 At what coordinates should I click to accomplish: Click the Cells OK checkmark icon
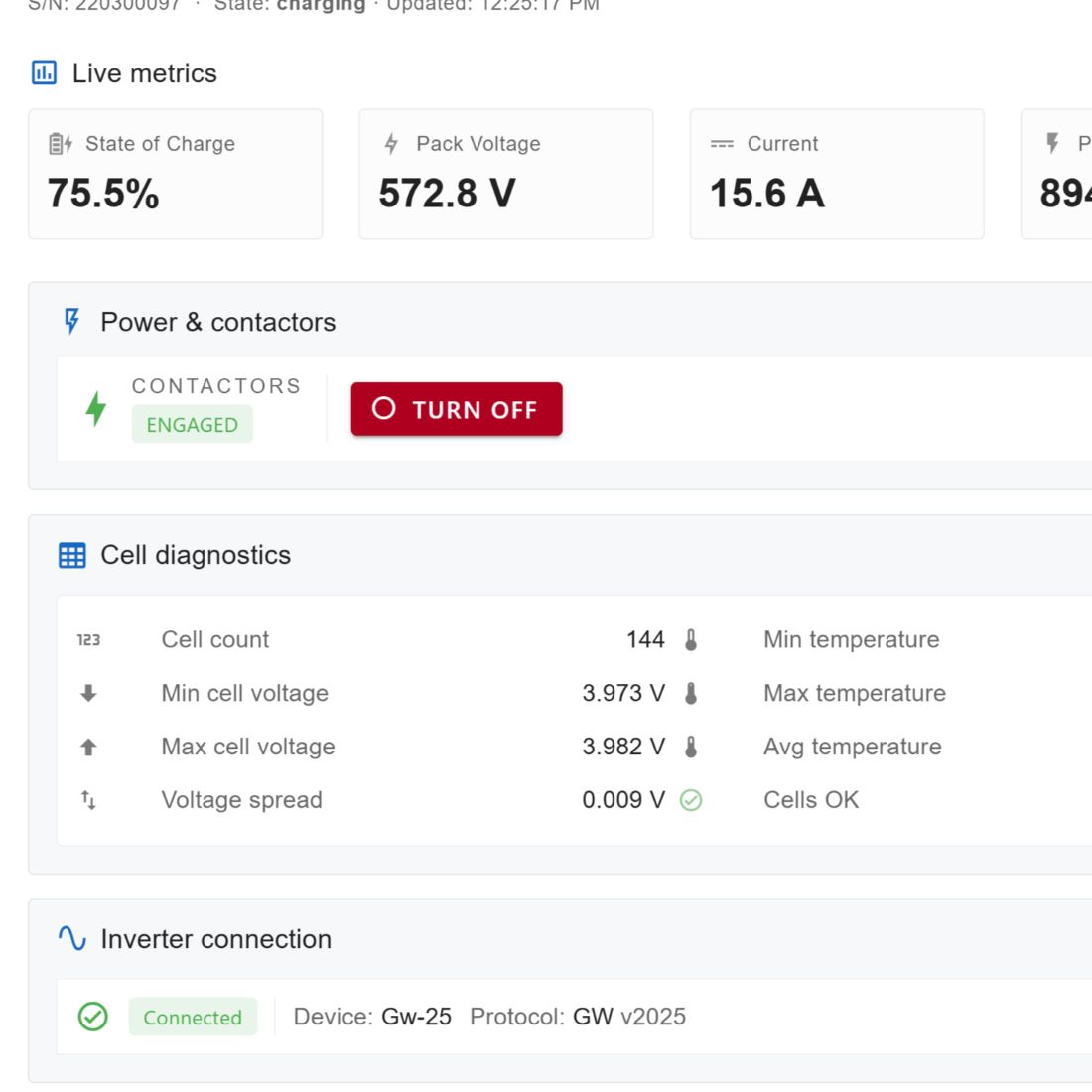pyautogui.click(x=691, y=800)
